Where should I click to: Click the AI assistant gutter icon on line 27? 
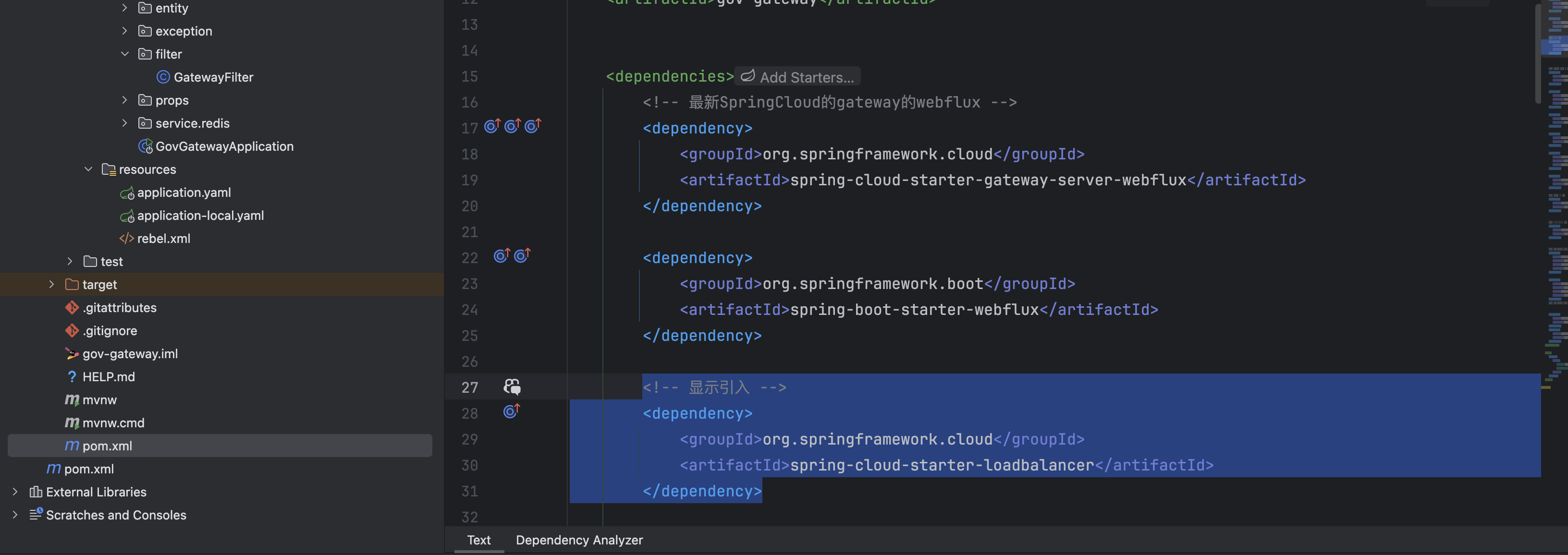point(512,386)
